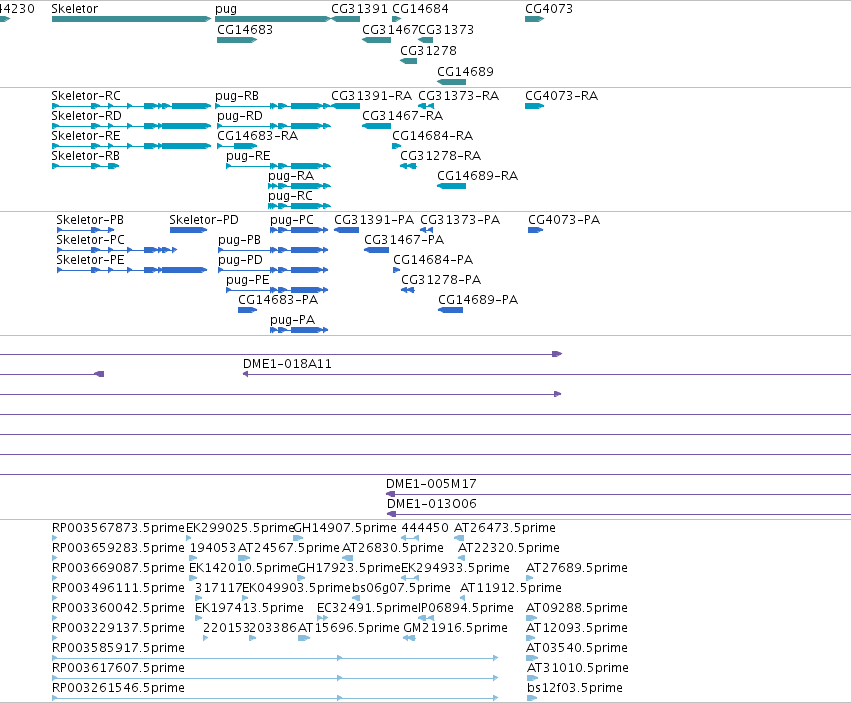
Task: Select protein CG4073-PA
Action: 564,220
